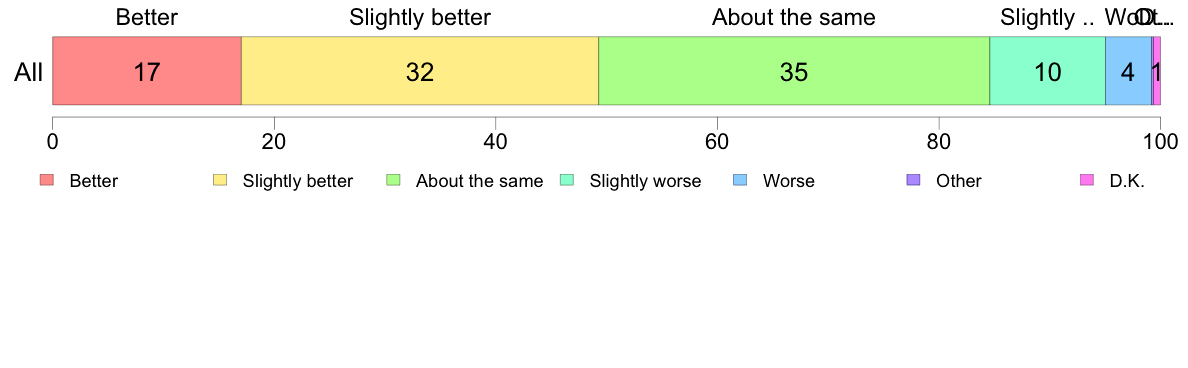Click the axis tick label 60
Viewport: 1188px width, 368px height.
tap(717, 142)
